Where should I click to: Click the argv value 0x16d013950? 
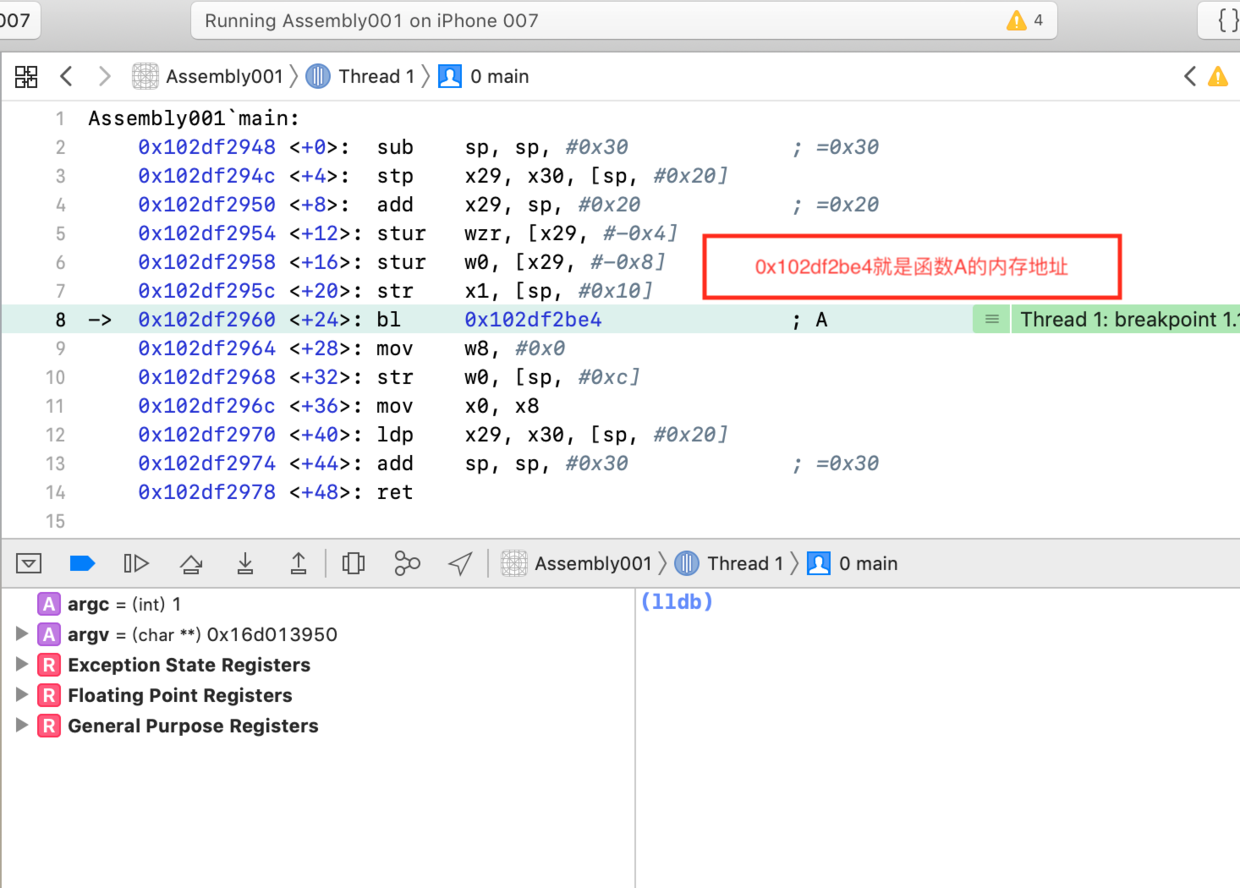point(272,635)
